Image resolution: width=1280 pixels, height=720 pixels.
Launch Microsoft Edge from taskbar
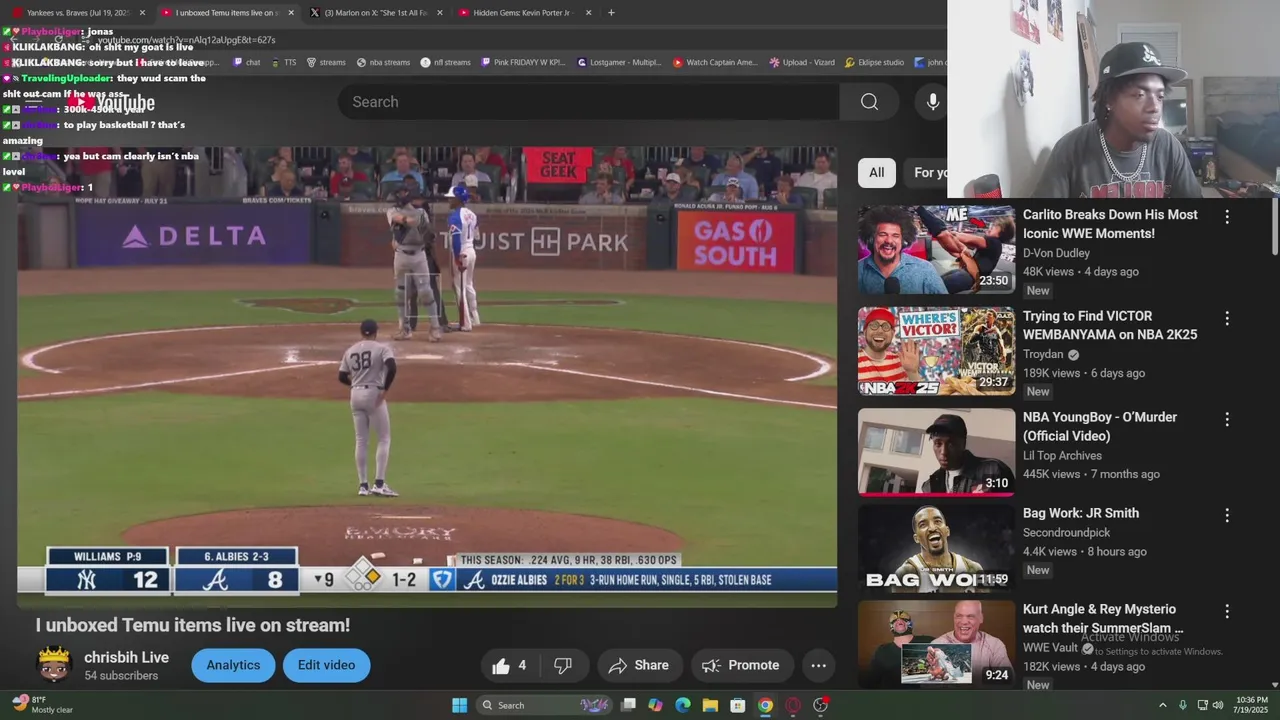[x=682, y=705]
